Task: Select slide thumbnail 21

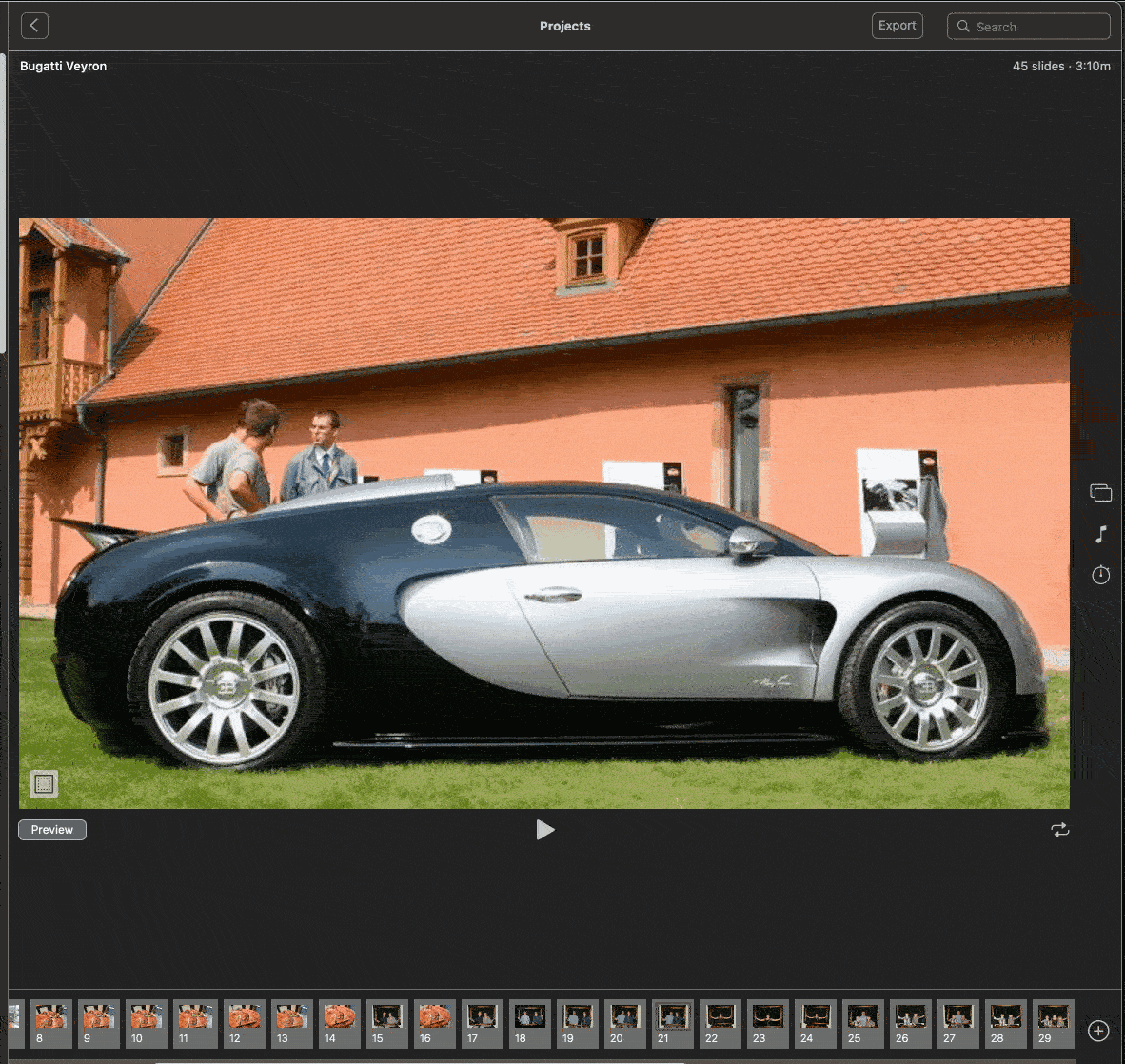Action: (673, 1022)
